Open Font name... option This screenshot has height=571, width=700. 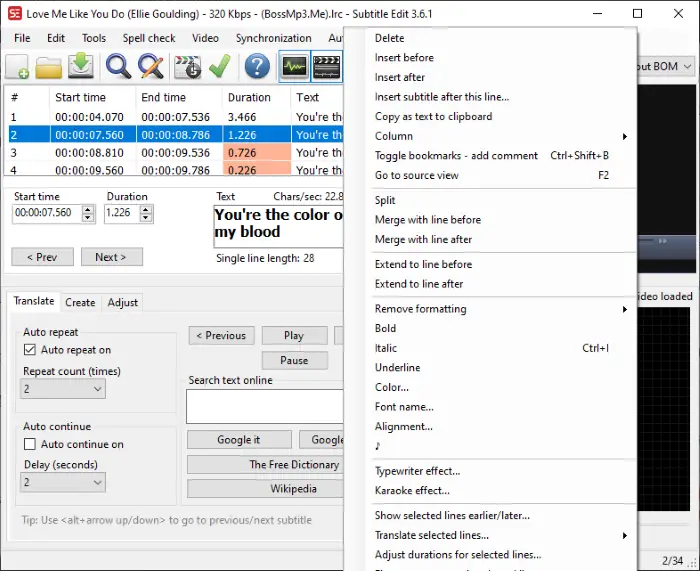[404, 407]
